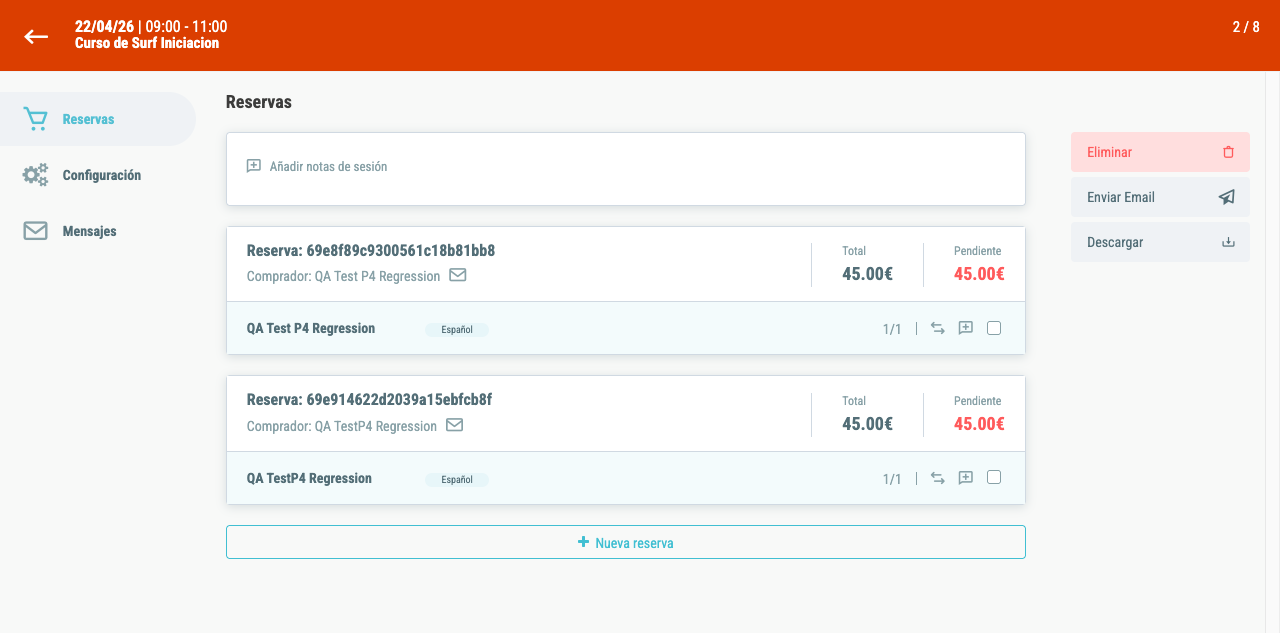Click the envelope icon beside QA TestP4 Regression buyer
This screenshot has height=633, width=1280.
pos(455,425)
